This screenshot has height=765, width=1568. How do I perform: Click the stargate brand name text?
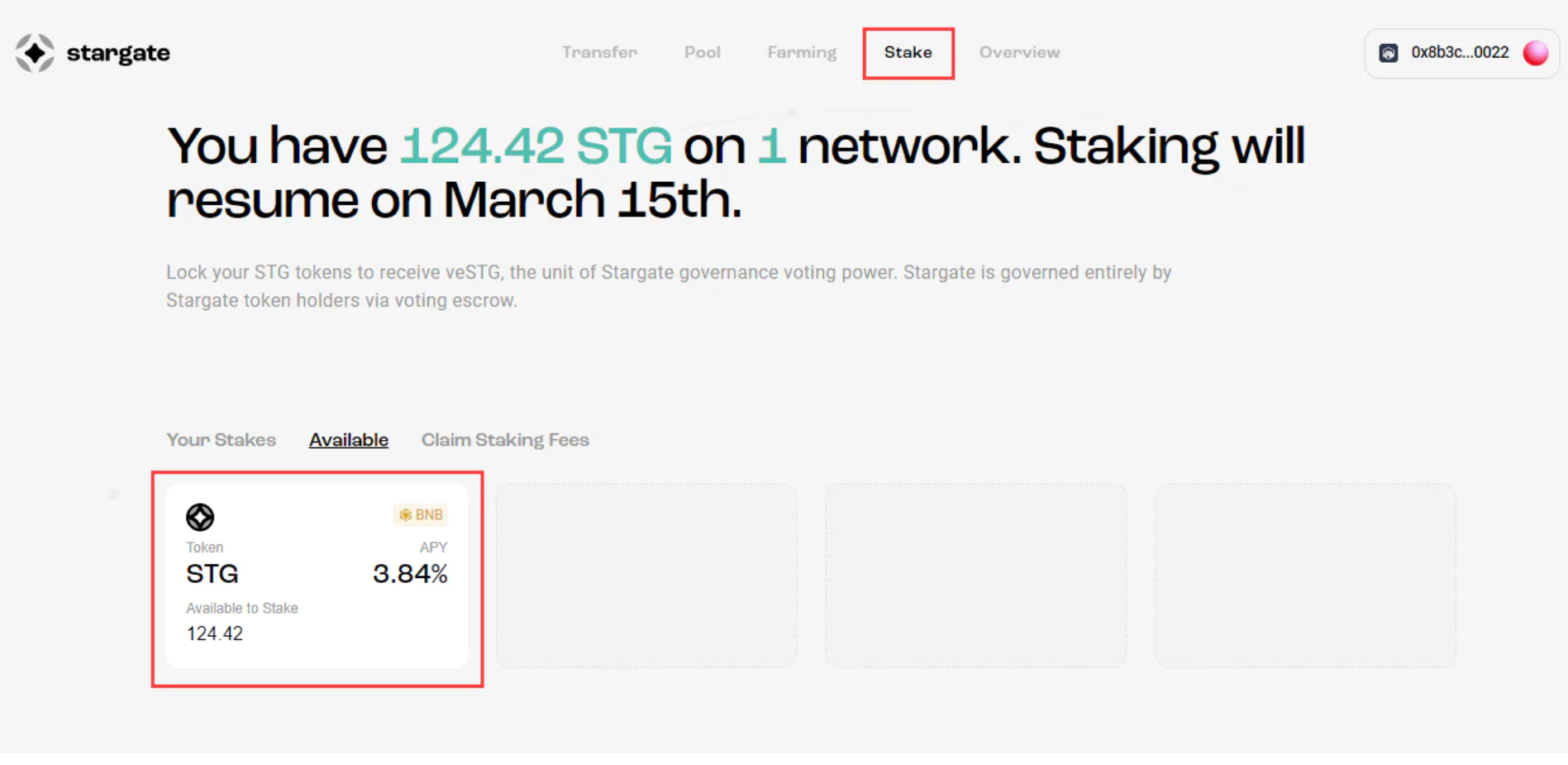tap(118, 53)
